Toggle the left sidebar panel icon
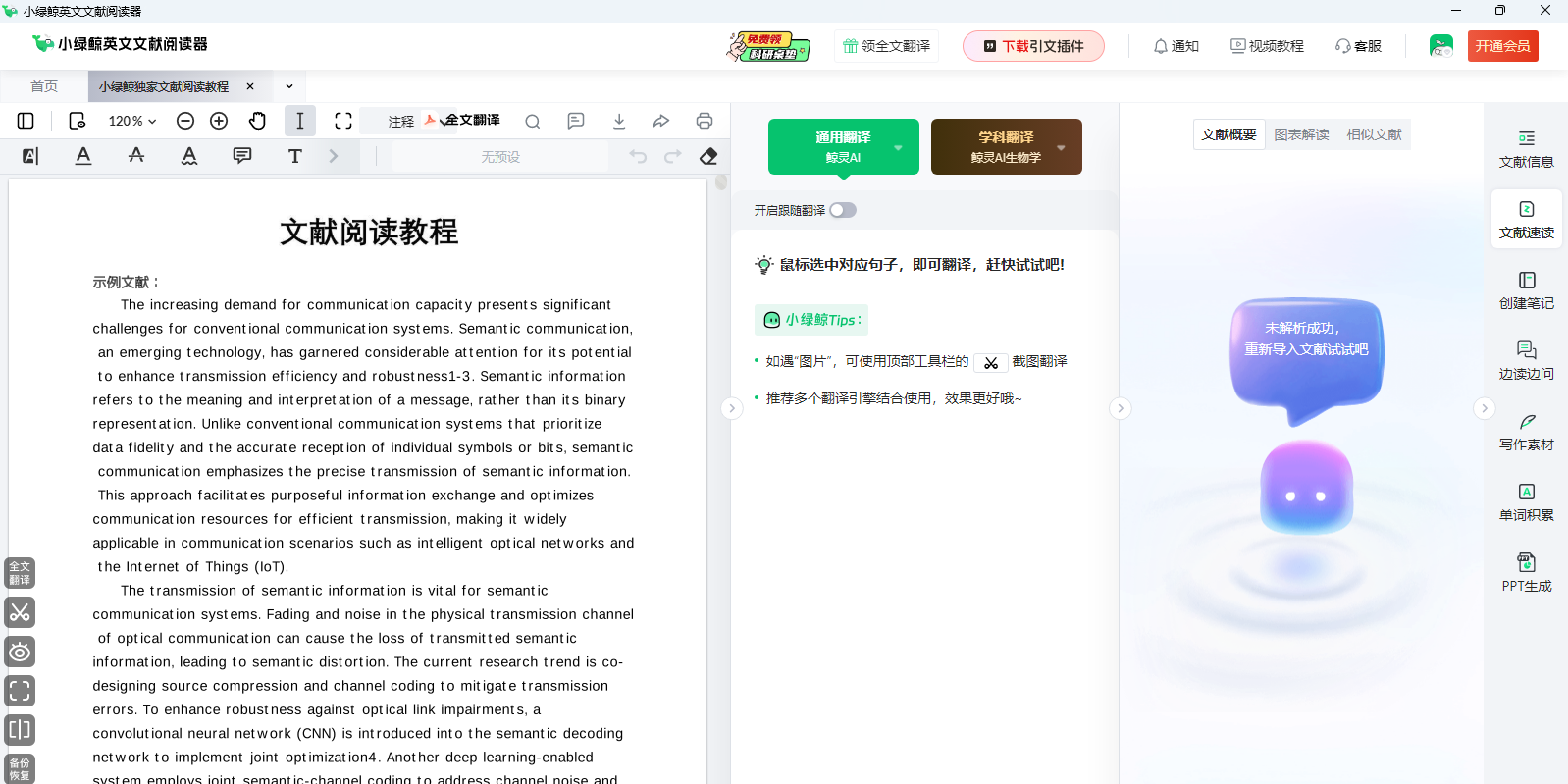The height and width of the screenshot is (784, 1568). 26,121
